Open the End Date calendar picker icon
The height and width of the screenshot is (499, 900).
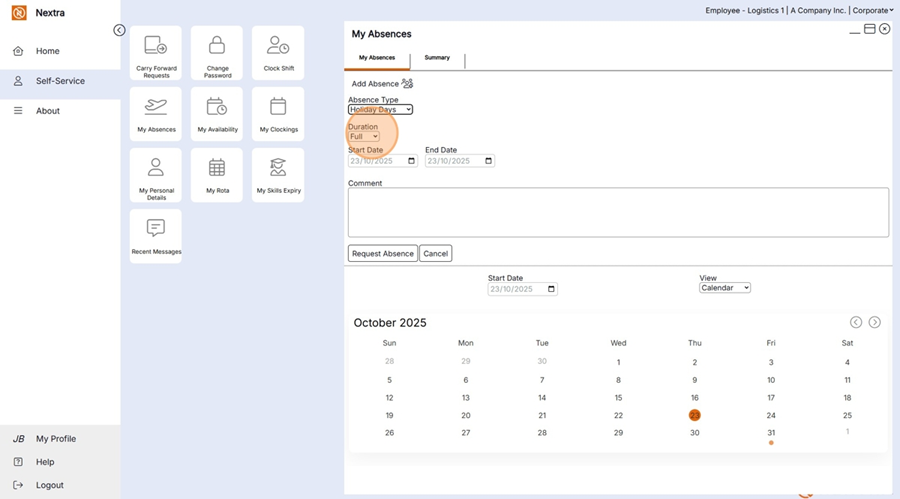coord(488,161)
